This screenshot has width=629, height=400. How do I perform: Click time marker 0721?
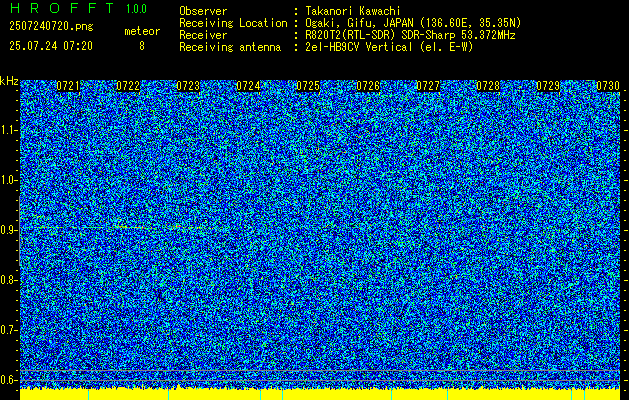pyautogui.click(x=68, y=86)
